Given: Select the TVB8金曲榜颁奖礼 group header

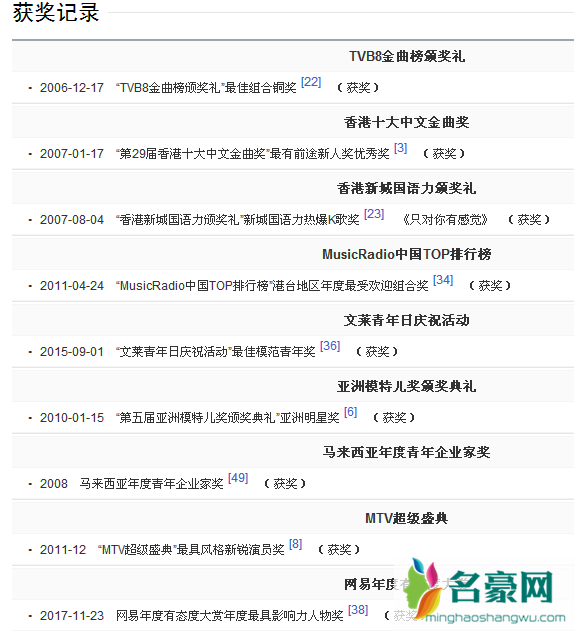Looking at the screenshot, I should [407, 56].
